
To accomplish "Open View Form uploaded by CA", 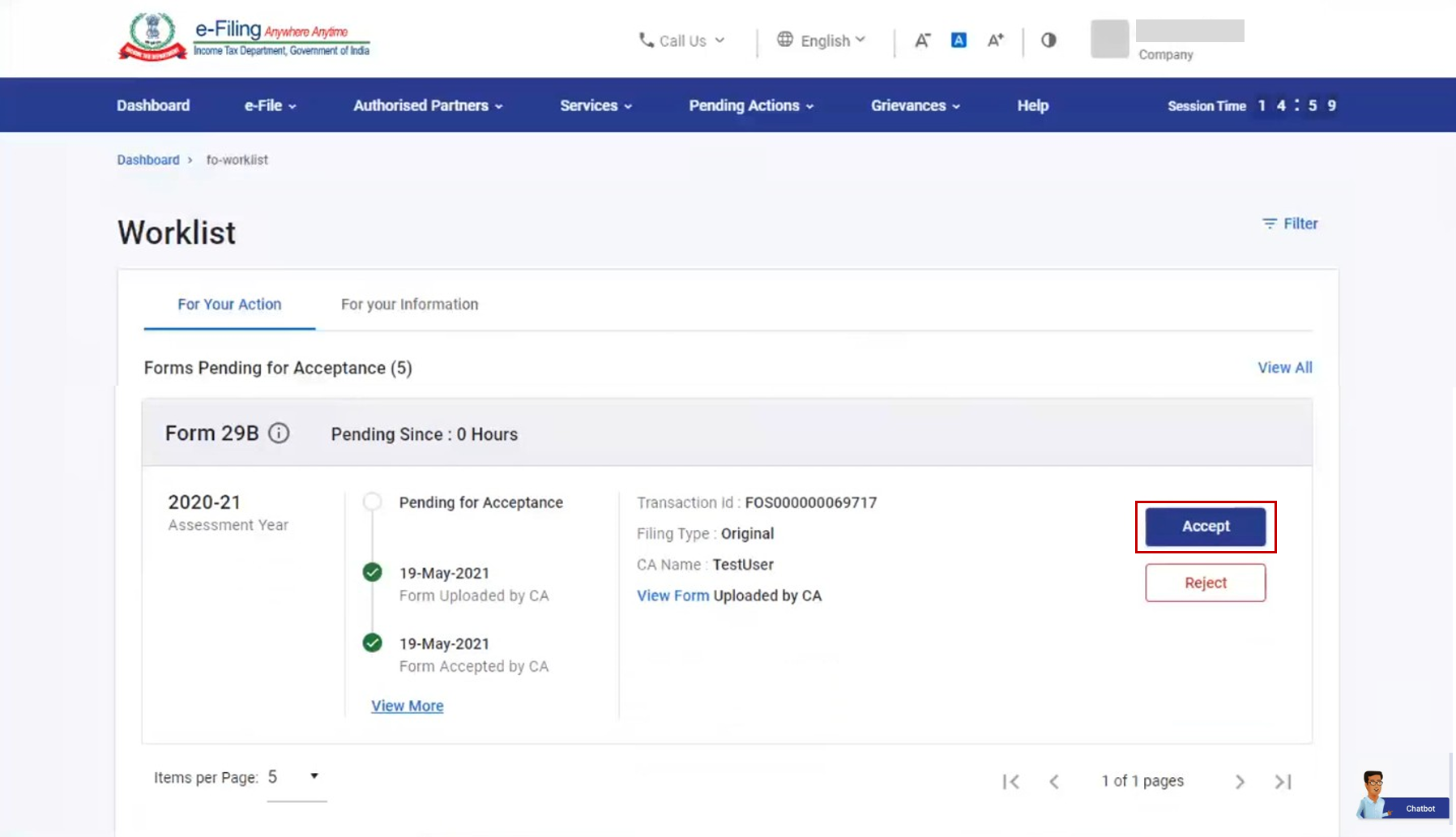I will tap(672, 595).
